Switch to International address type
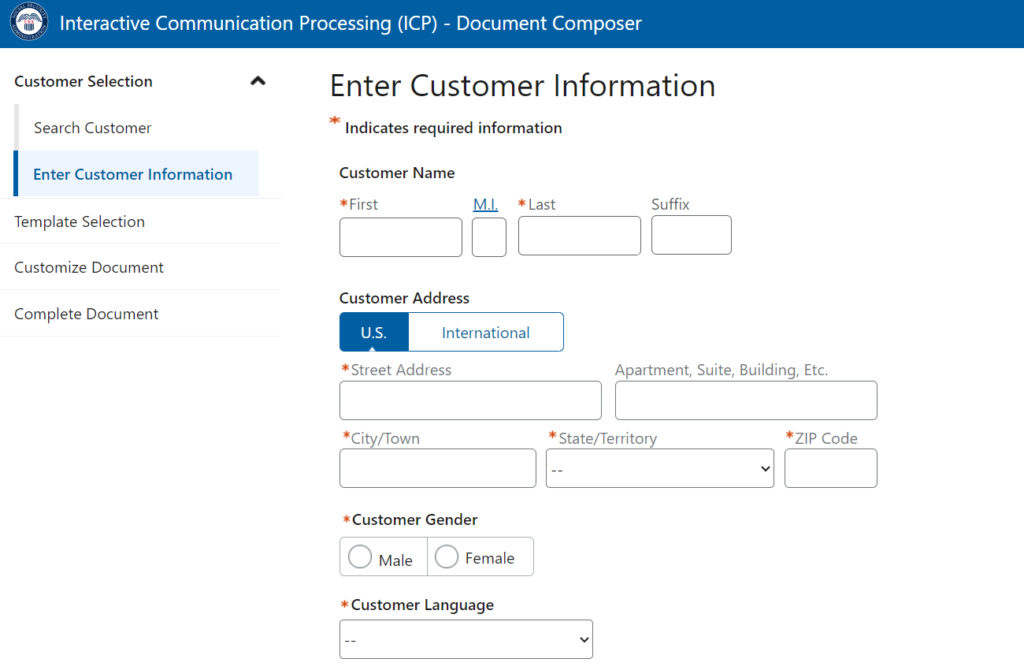The image size is (1024, 670). pyautogui.click(x=486, y=332)
